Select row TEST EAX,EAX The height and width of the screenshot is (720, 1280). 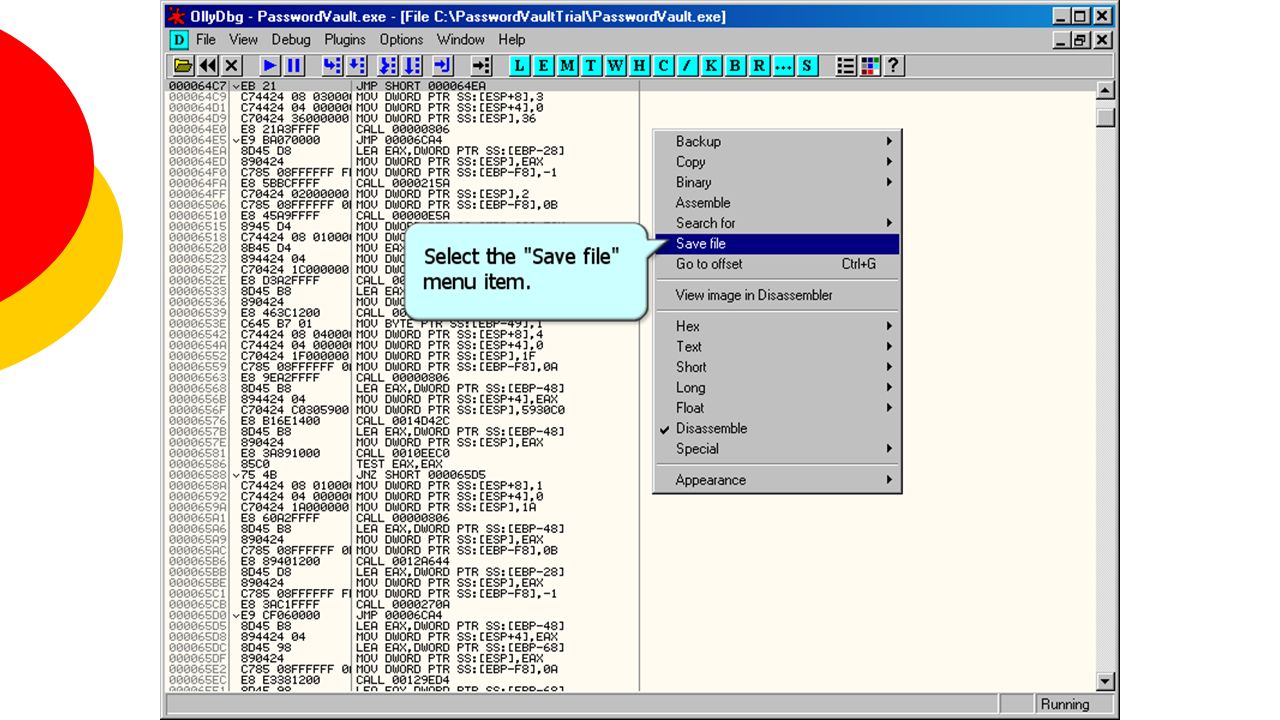403,464
